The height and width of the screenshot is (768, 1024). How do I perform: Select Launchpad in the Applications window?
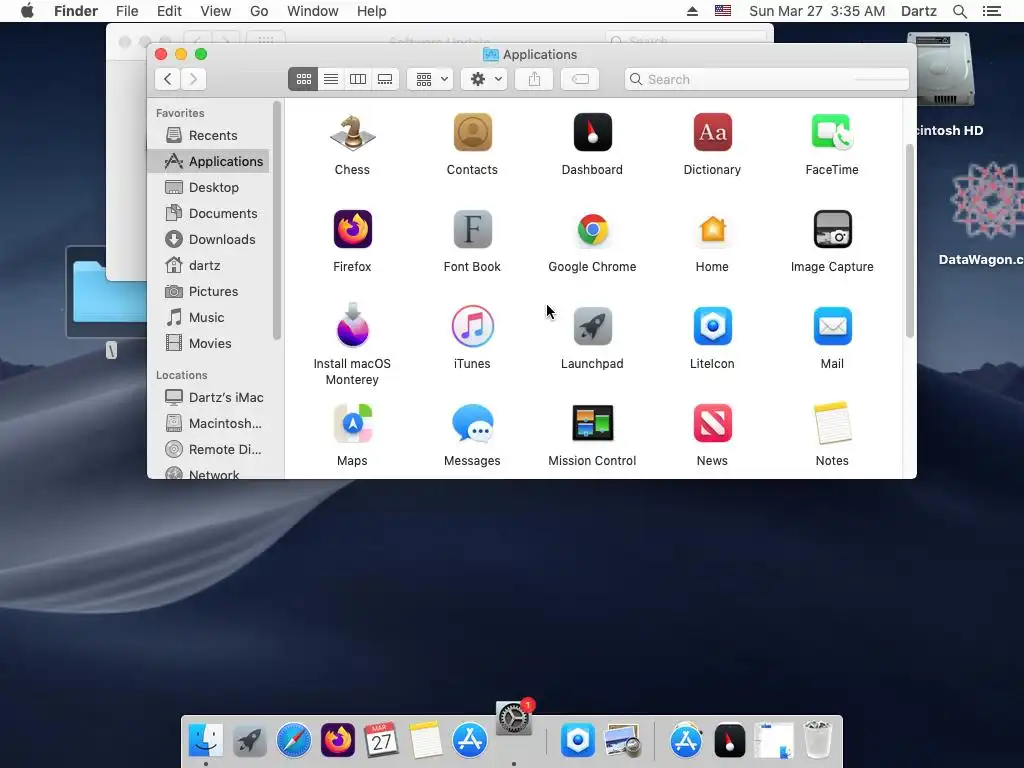[592, 326]
